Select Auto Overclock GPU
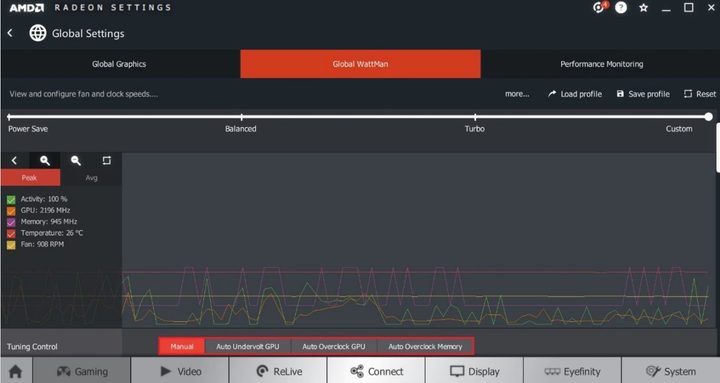Screen dimensions: 720x383 tap(334, 346)
